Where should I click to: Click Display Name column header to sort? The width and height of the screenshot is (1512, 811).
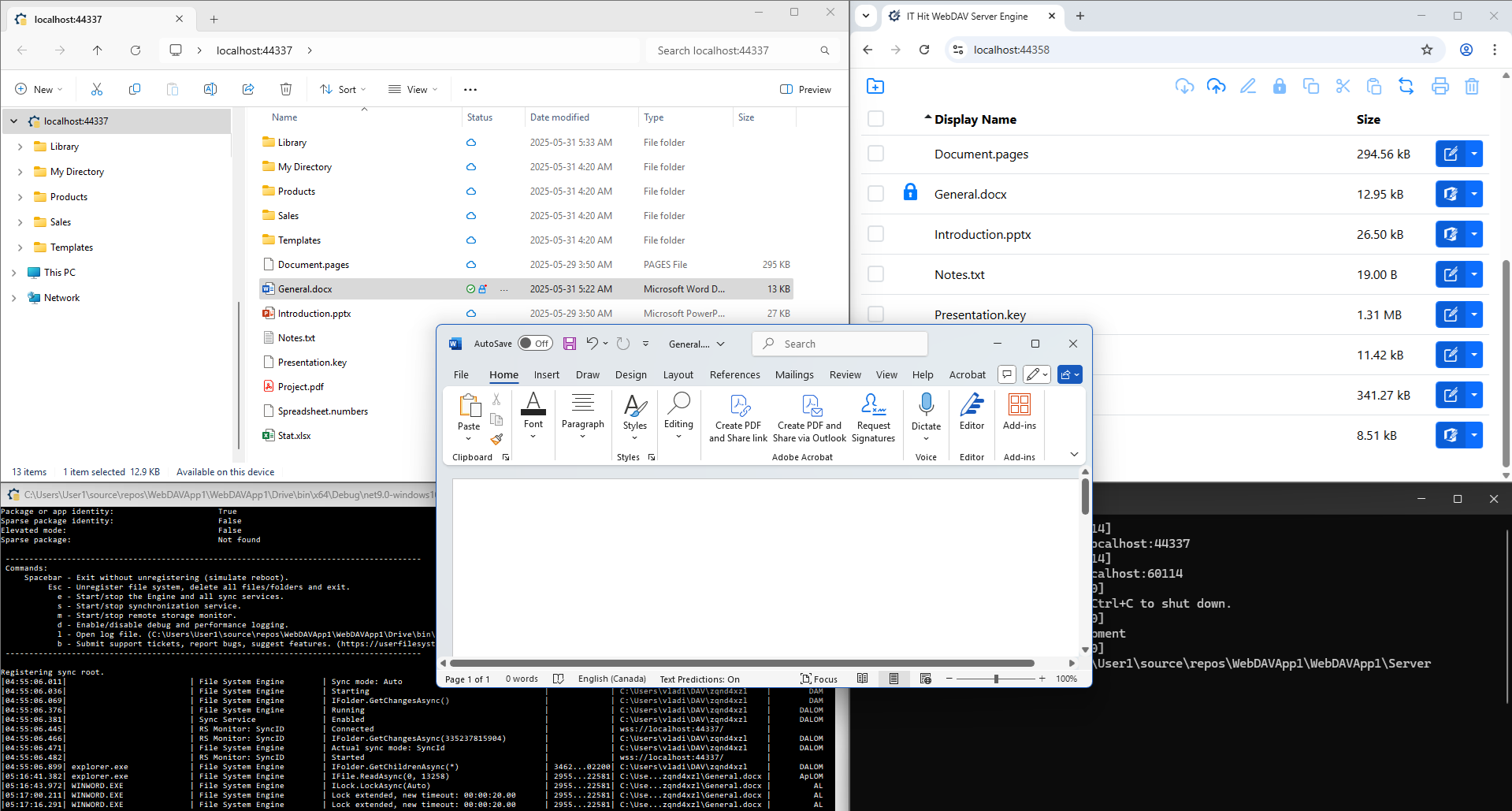(975, 119)
